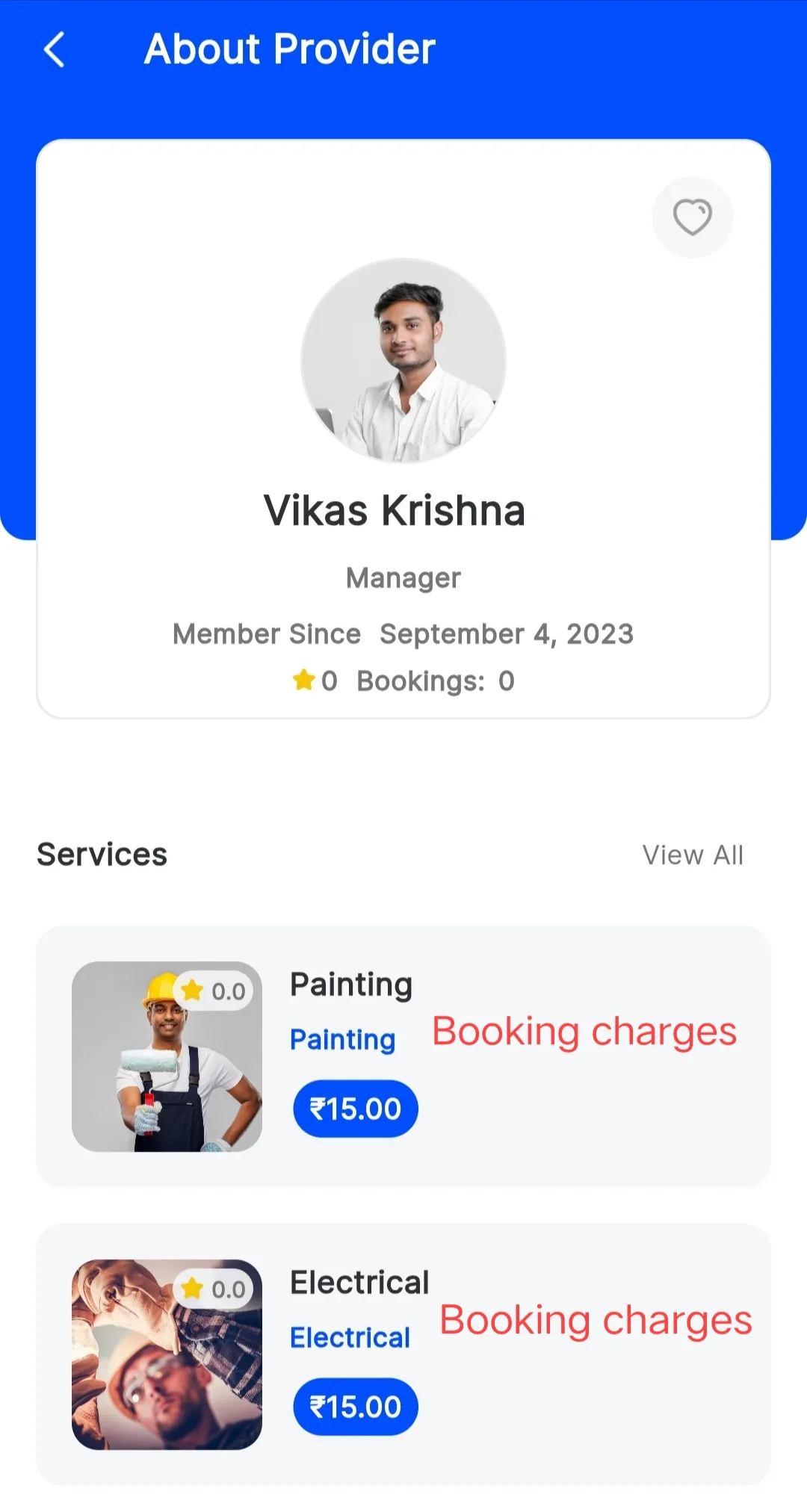The height and width of the screenshot is (1512, 807).
Task: Open the Electrical service thumbnail
Action: 167,1354
